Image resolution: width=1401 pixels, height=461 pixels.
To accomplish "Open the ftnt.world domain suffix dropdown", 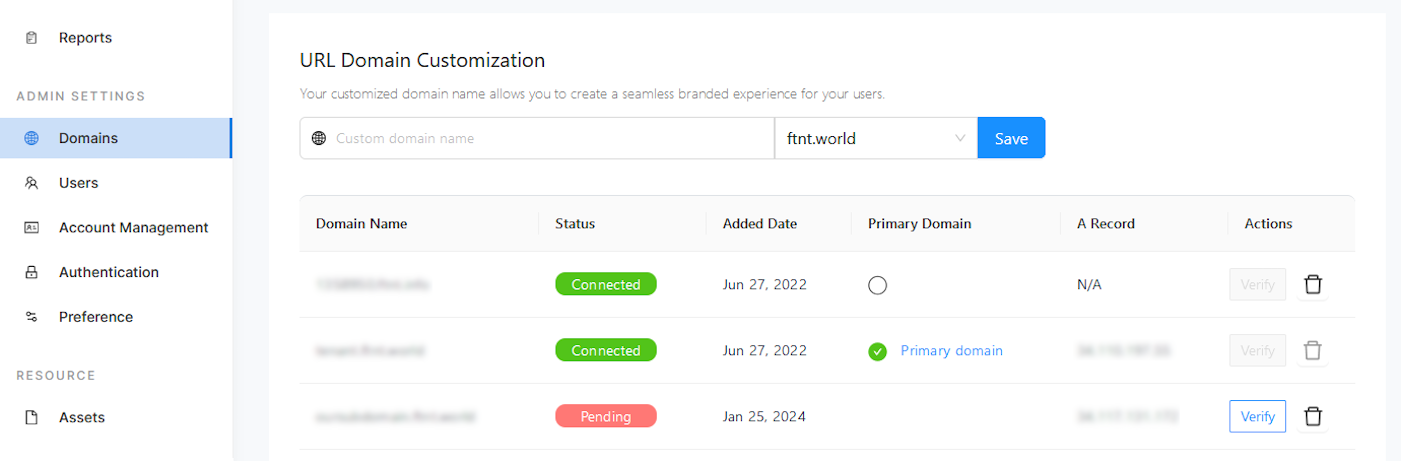I will pos(876,138).
